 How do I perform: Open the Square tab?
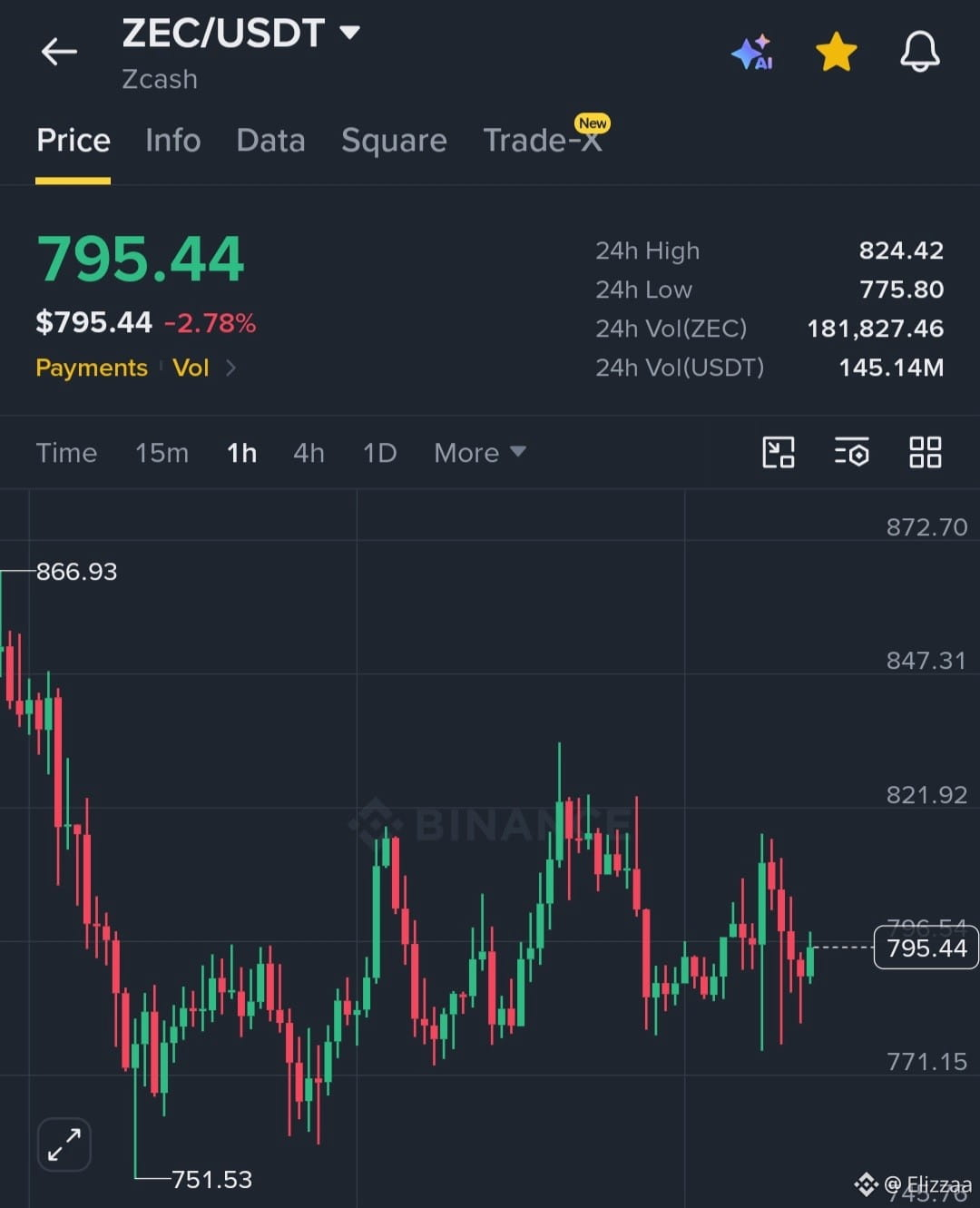(x=394, y=141)
